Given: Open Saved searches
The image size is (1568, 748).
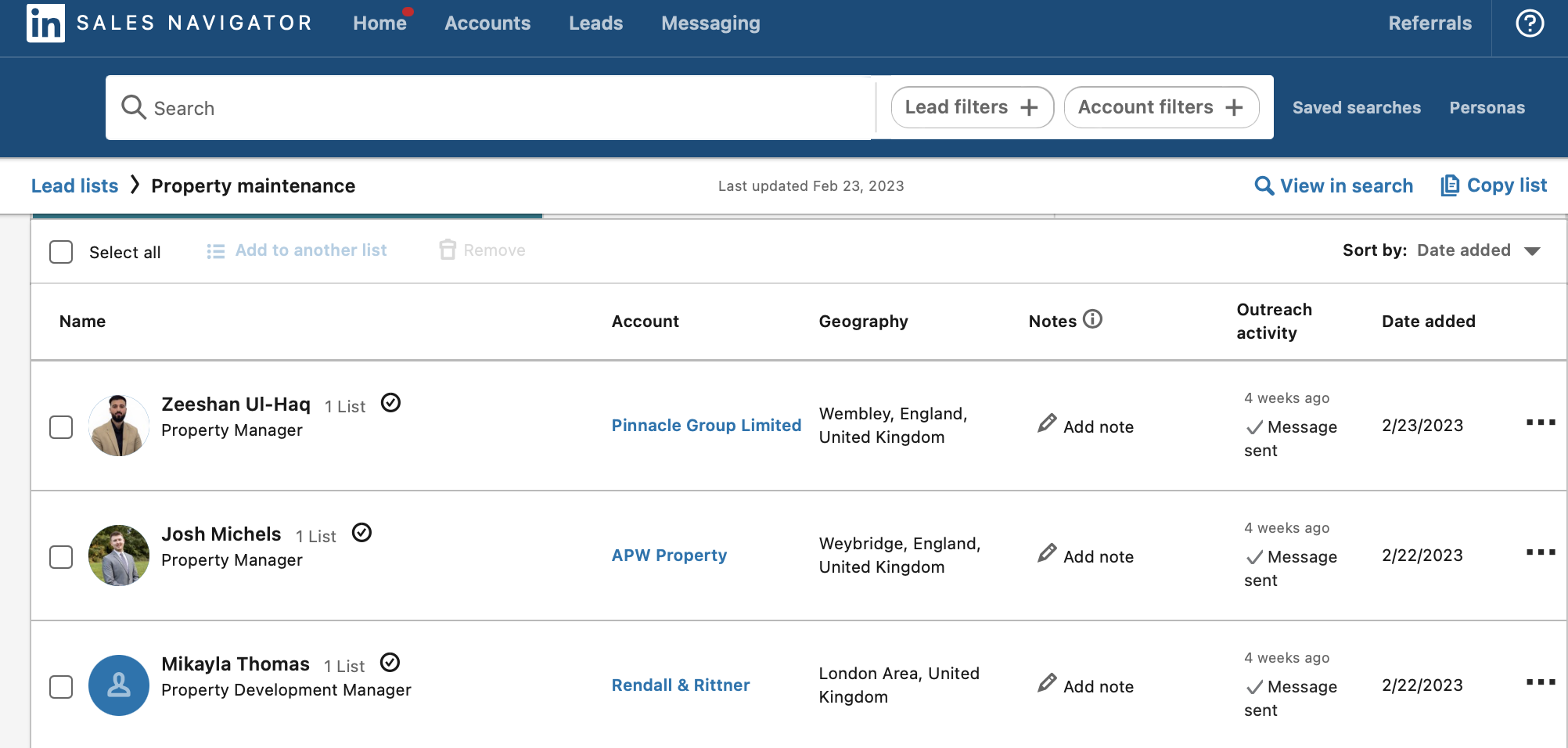Looking at the screenshot, I should pyautogui.click(x=1356, y=108).
